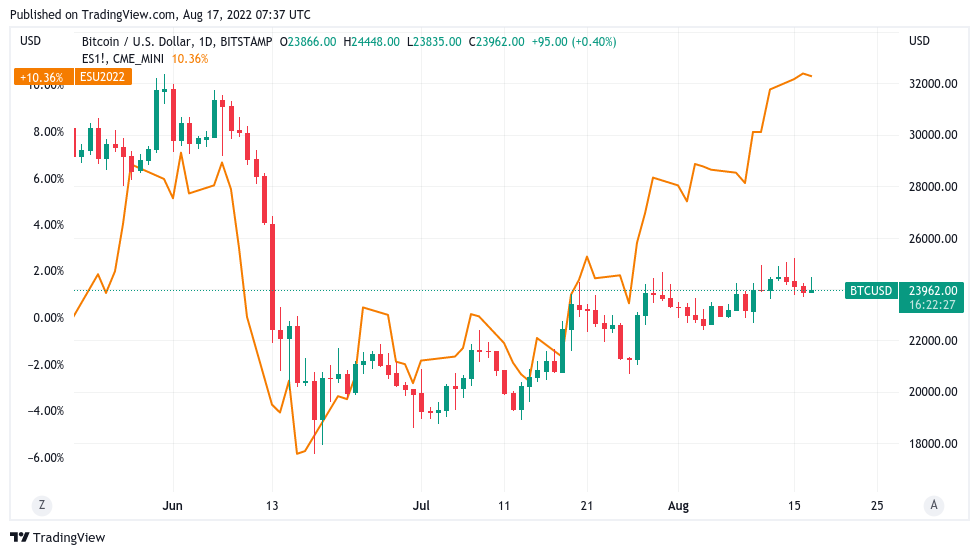Click the 16:22:27 countdown timer
979x555 pixels.
point(932,305)
